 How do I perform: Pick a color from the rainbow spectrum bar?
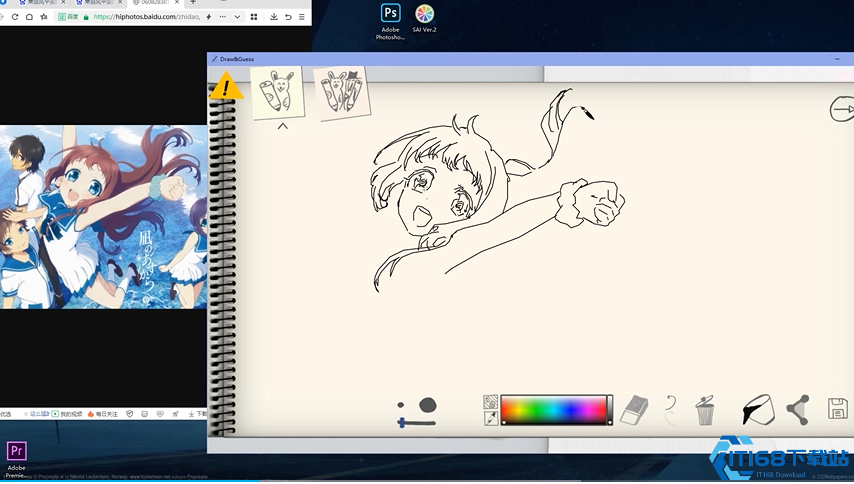pyautogui.click(x=555, y=409)
